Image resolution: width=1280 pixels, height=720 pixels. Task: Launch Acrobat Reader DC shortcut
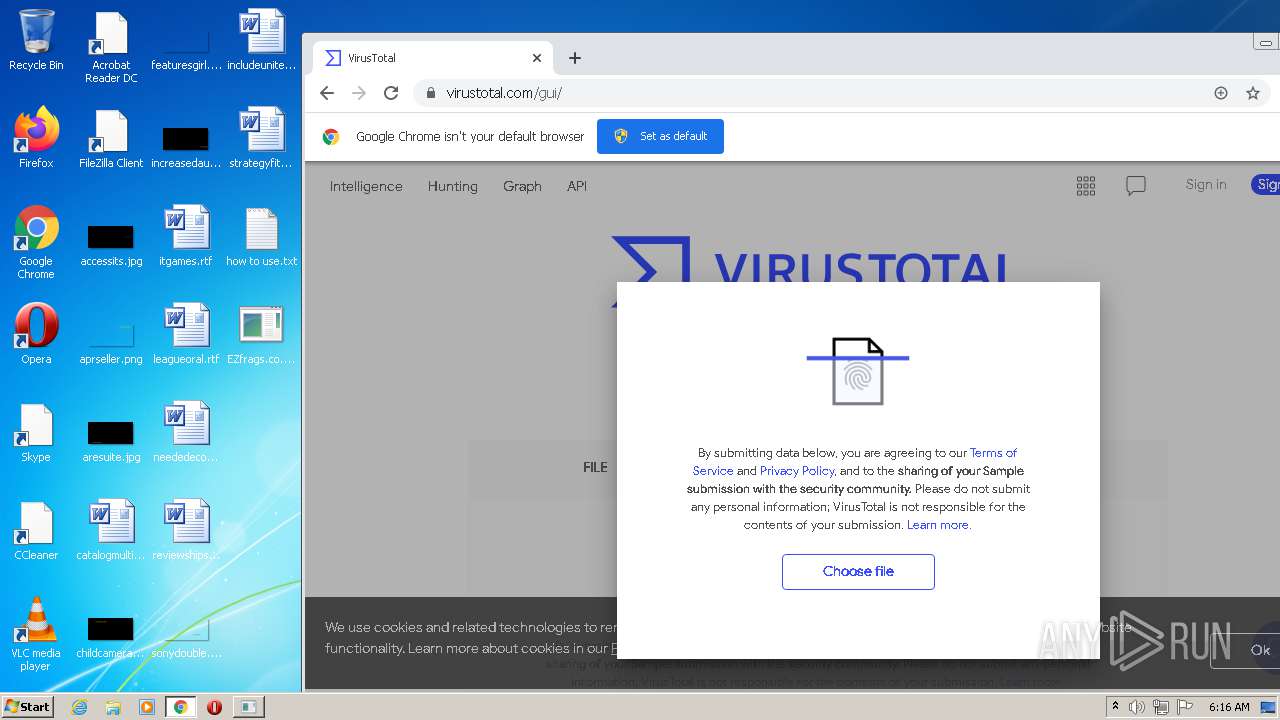111,47
